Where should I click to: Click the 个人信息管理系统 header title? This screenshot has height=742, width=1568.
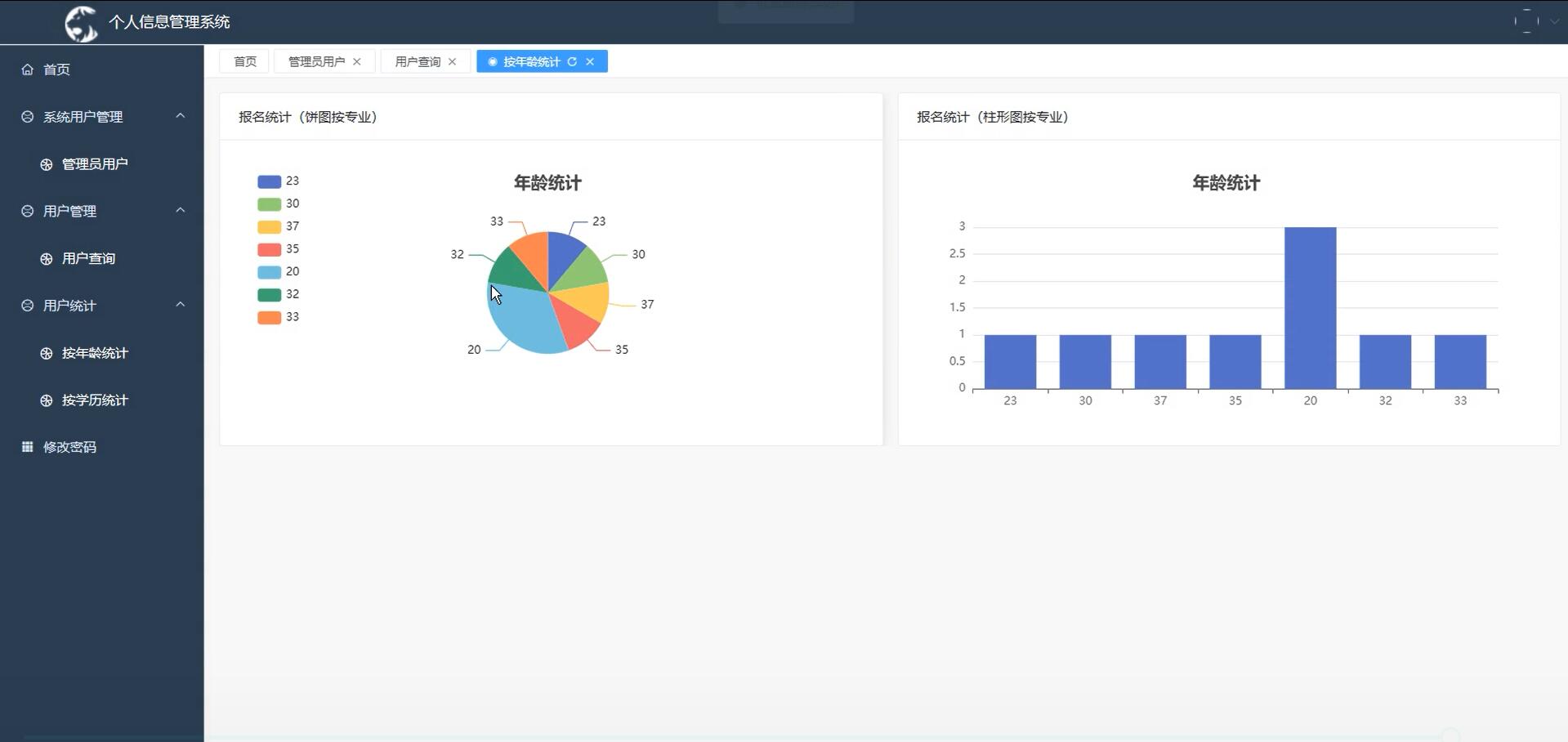[169, 22]
